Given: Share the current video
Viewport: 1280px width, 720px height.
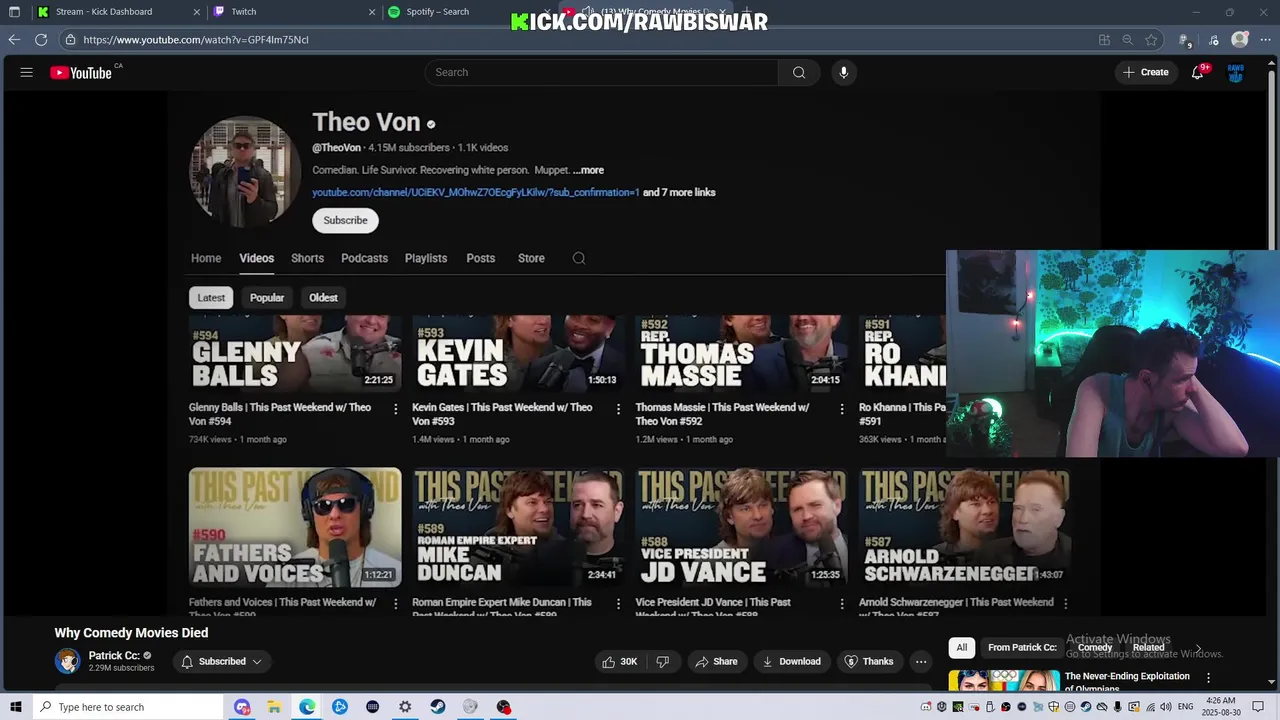Looking at the screenshot, I should tap(716, 661).
